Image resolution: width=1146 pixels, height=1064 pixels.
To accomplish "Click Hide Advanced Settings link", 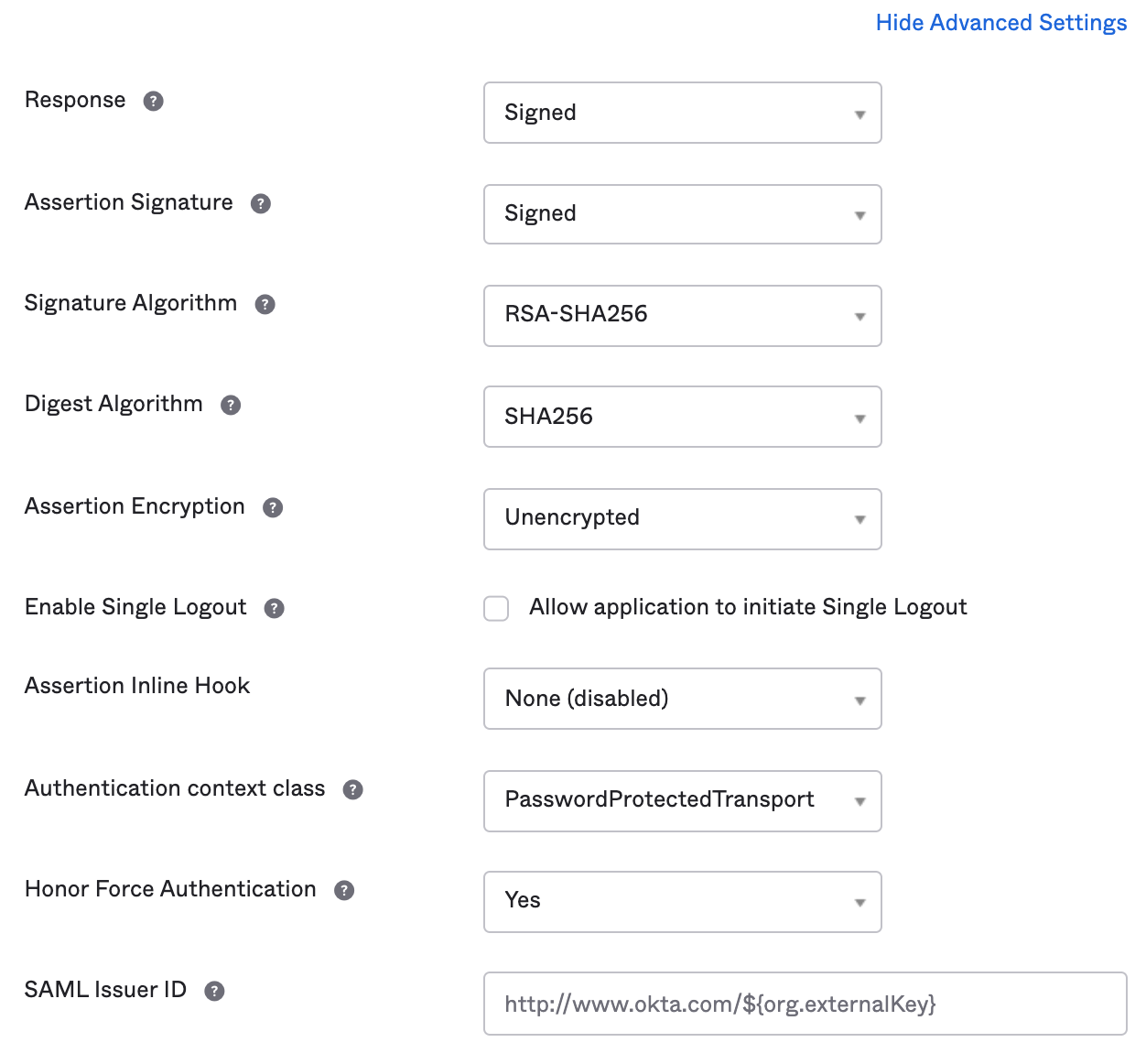I will point(1000,23).
